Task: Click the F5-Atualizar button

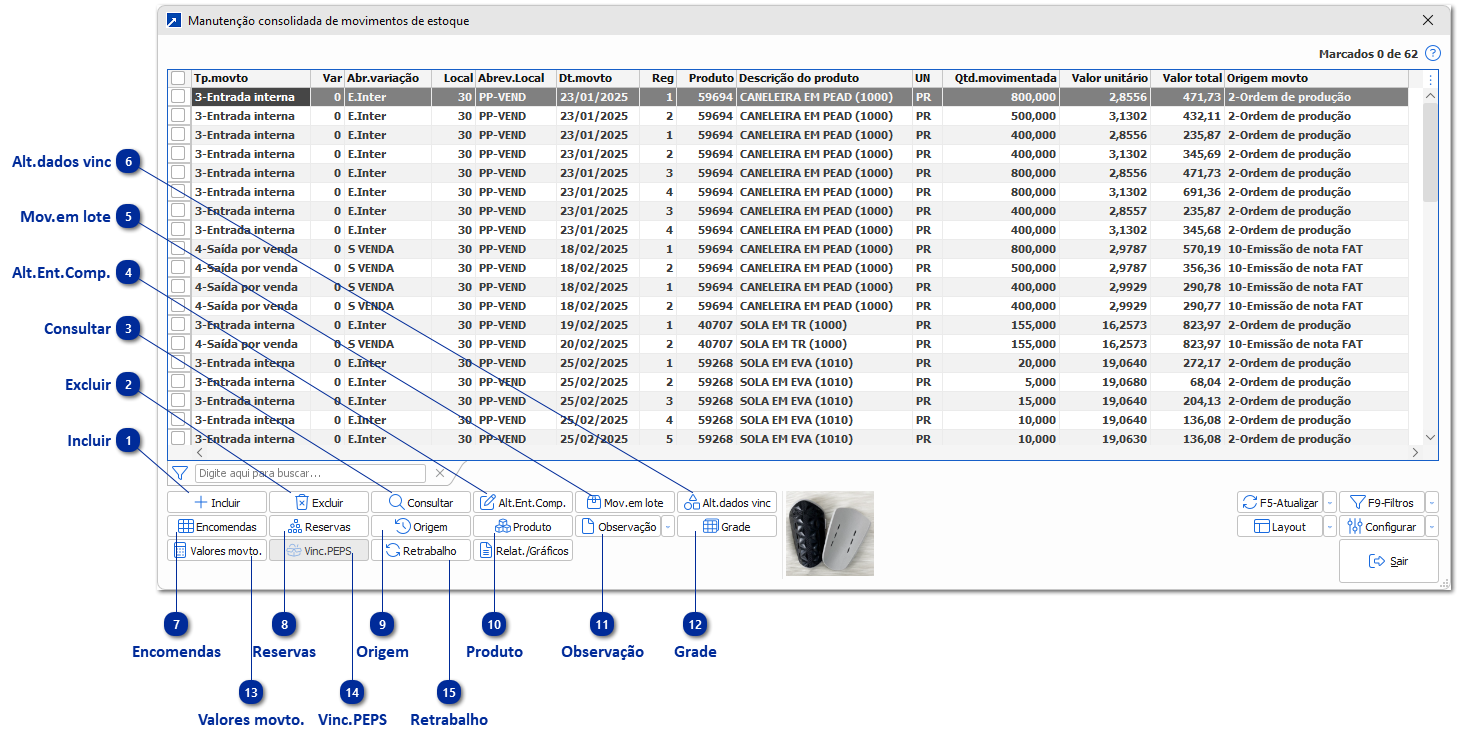Action: pyautogui.click(x=1279, y=503)
